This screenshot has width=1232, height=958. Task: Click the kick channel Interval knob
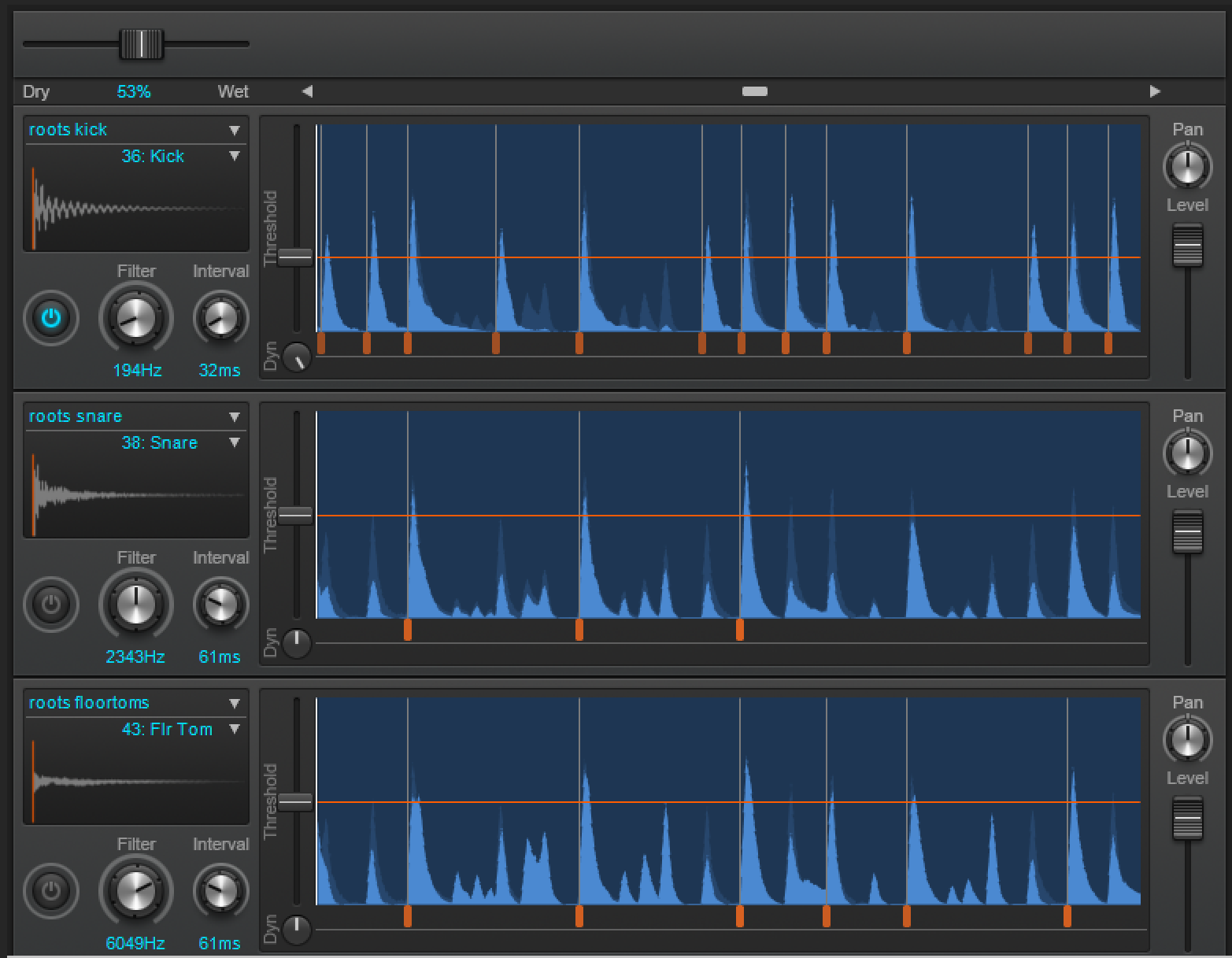(220, 318)
